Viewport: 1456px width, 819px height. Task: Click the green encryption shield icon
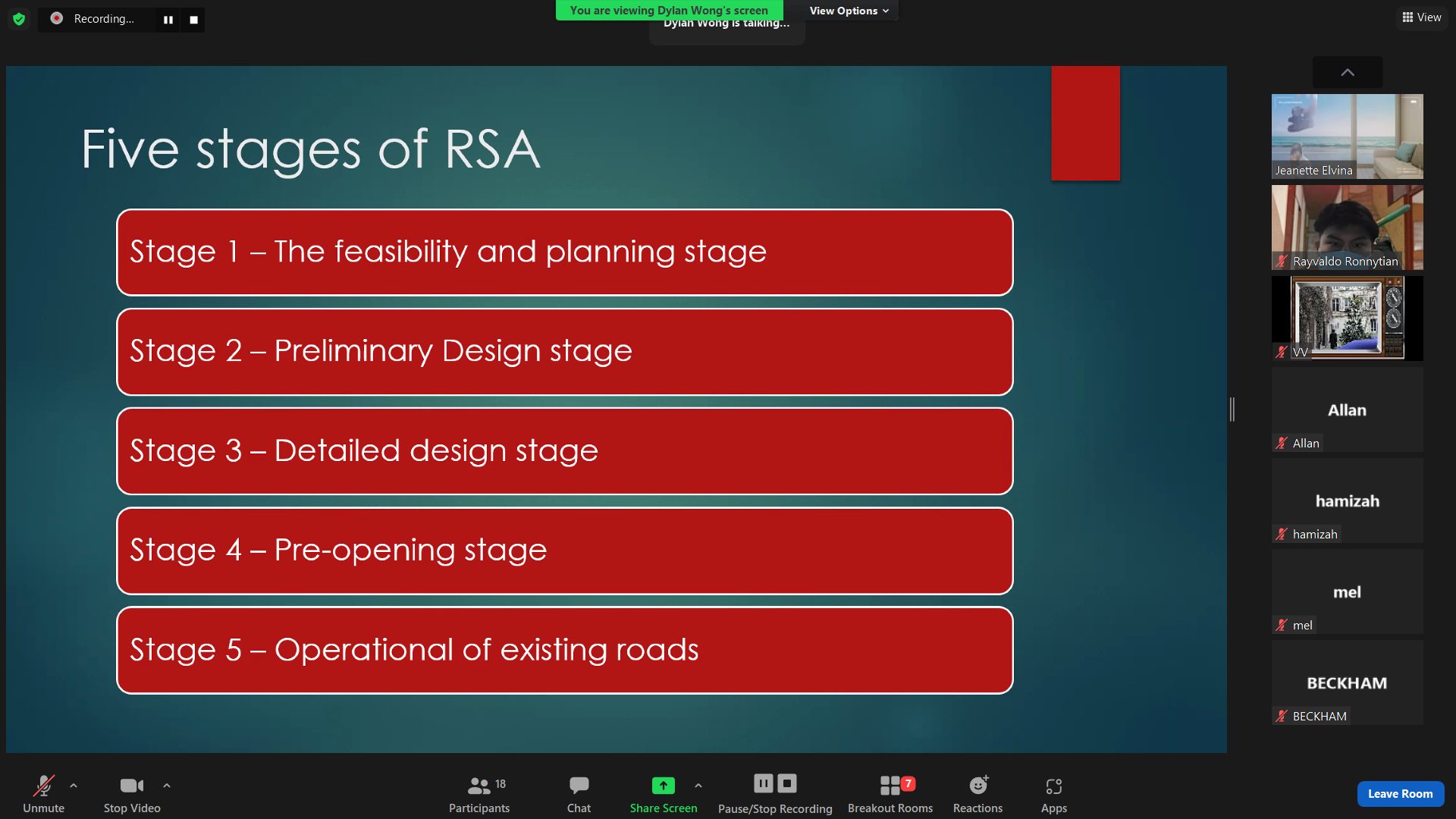tap(19, 19)
